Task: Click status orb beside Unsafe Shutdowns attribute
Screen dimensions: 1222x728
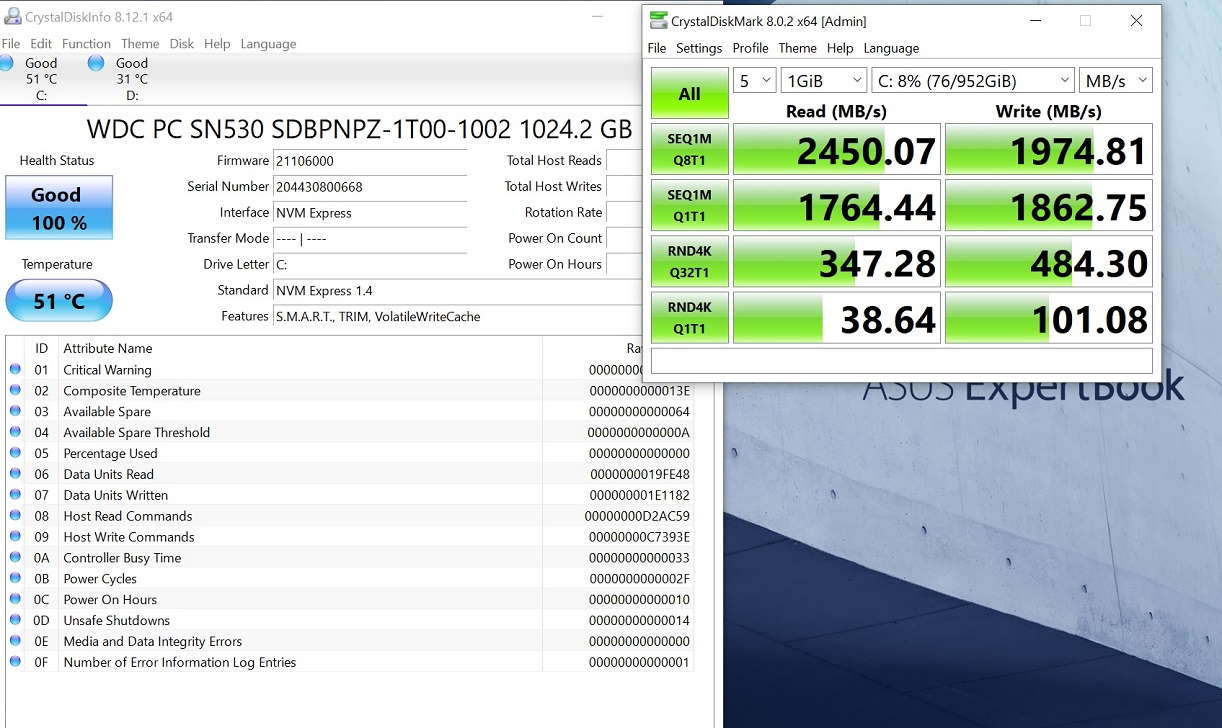Action: tap(15, 620)
